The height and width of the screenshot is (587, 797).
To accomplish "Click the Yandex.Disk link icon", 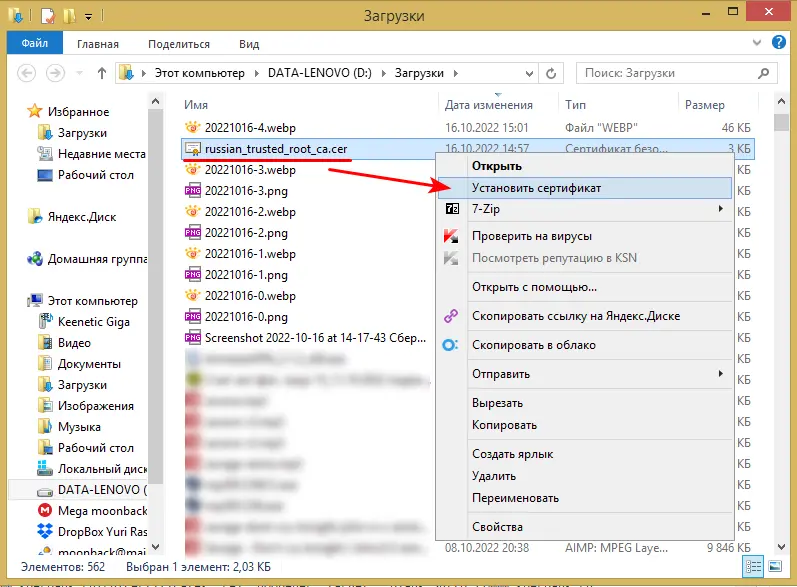I will coord(451,316).
